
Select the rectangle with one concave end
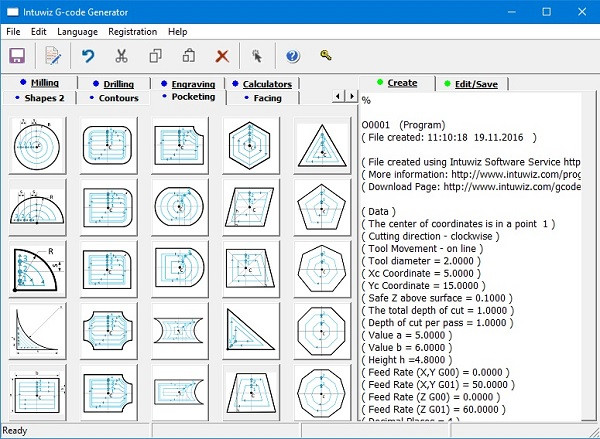point(179,393)
